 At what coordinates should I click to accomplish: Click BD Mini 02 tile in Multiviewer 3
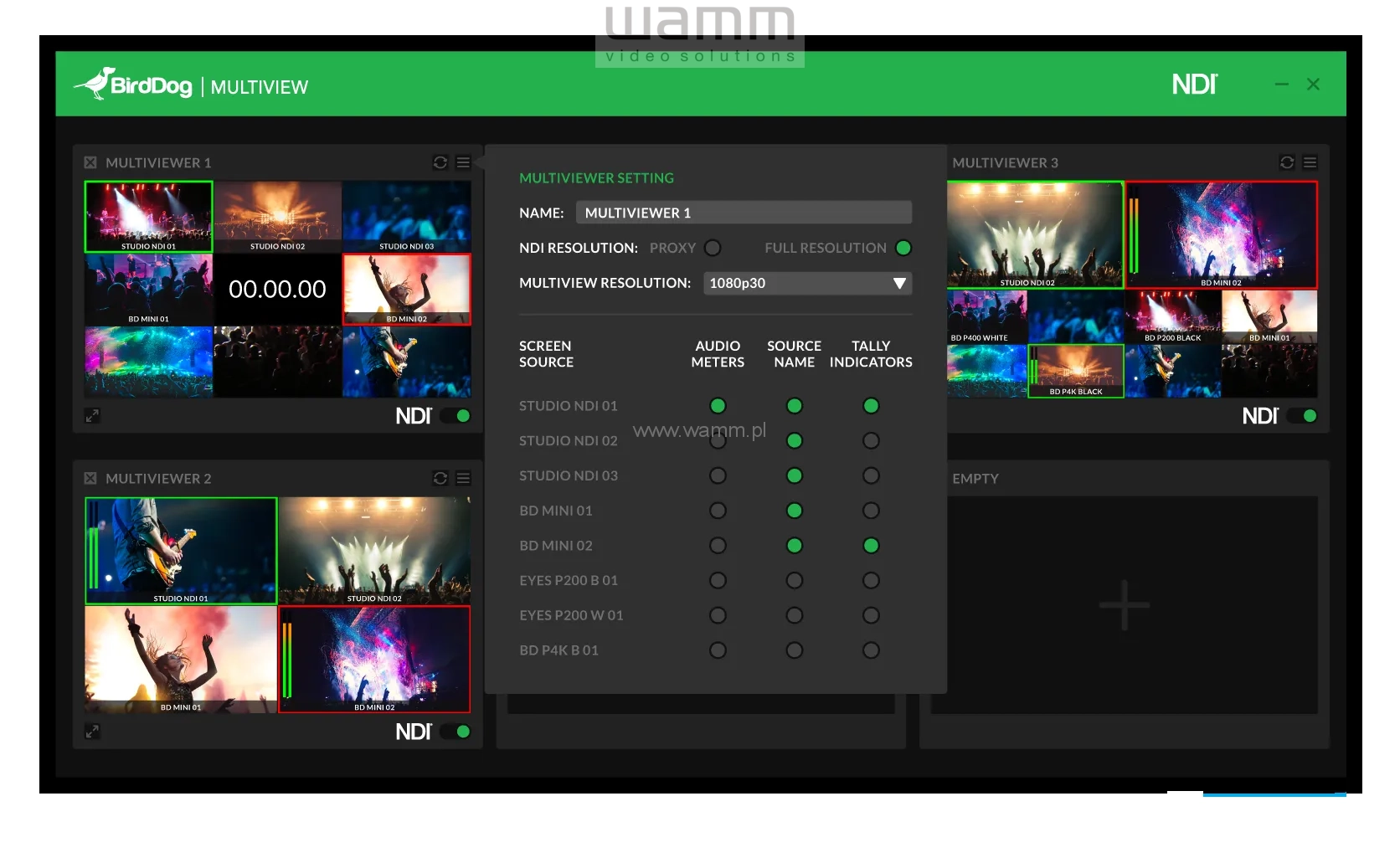click(1222, 235)
